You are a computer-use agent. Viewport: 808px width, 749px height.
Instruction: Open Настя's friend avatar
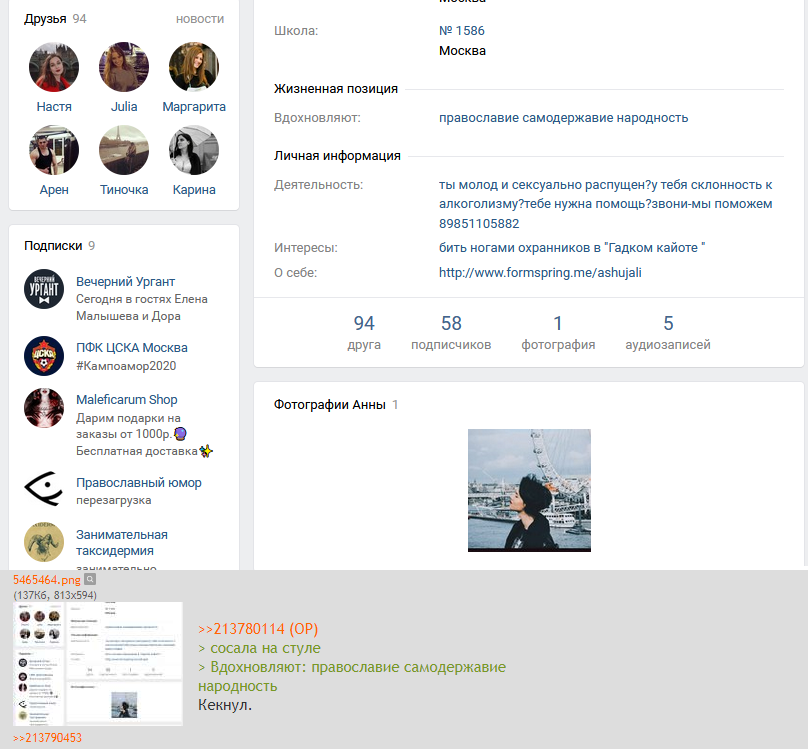click(54, 67)
